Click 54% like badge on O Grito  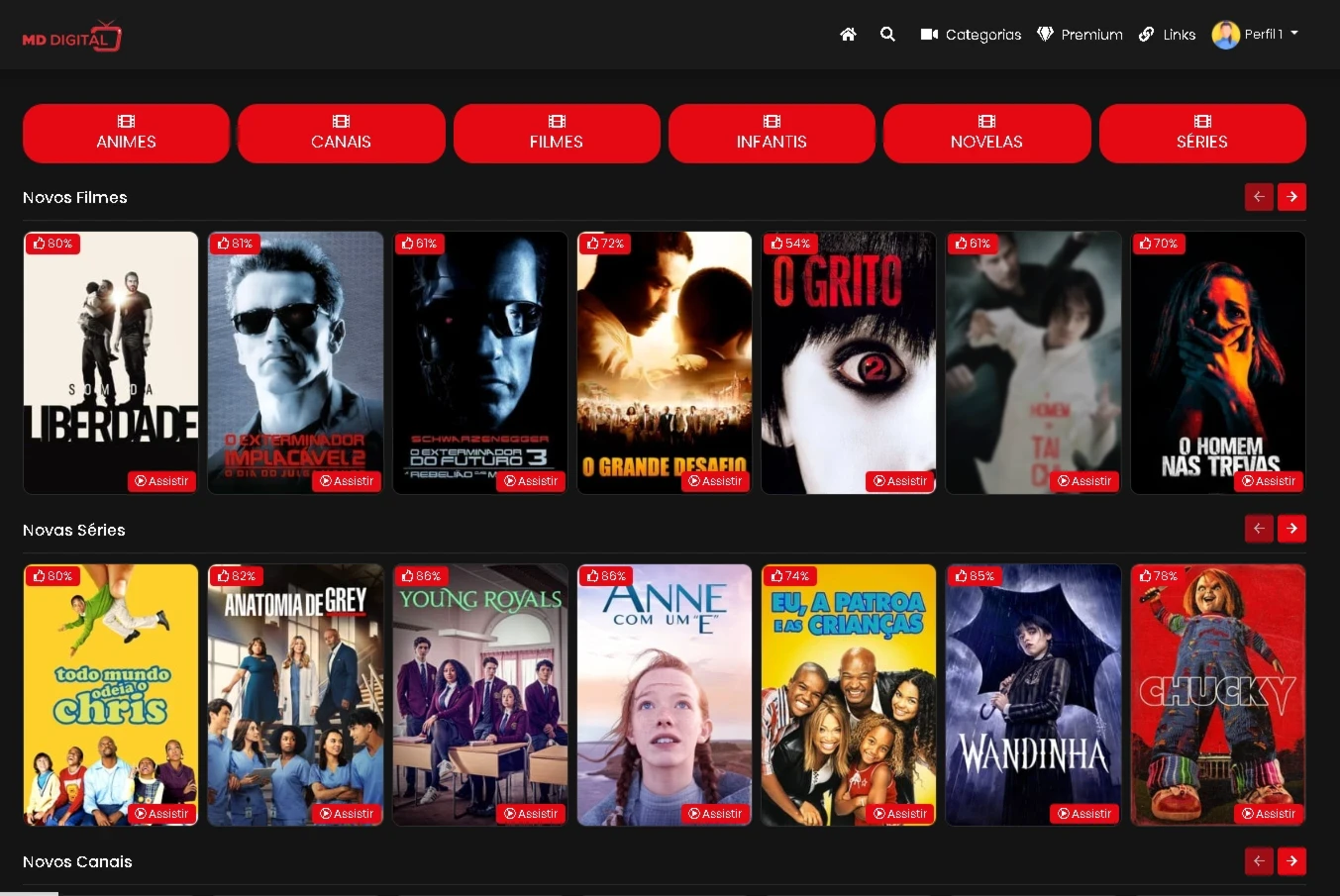pyautogui.click(x=790, y=244)
